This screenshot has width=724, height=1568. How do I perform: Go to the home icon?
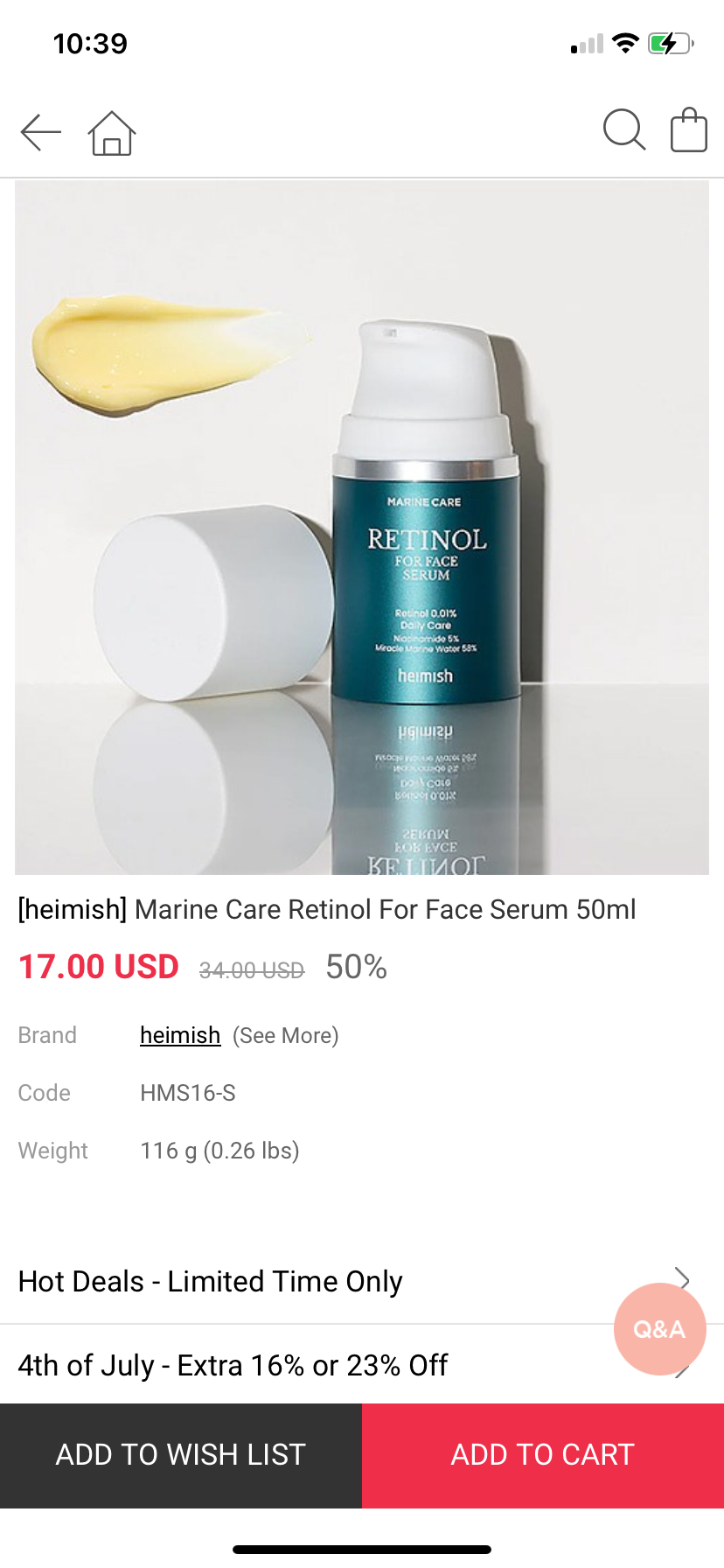pos(112,133)
